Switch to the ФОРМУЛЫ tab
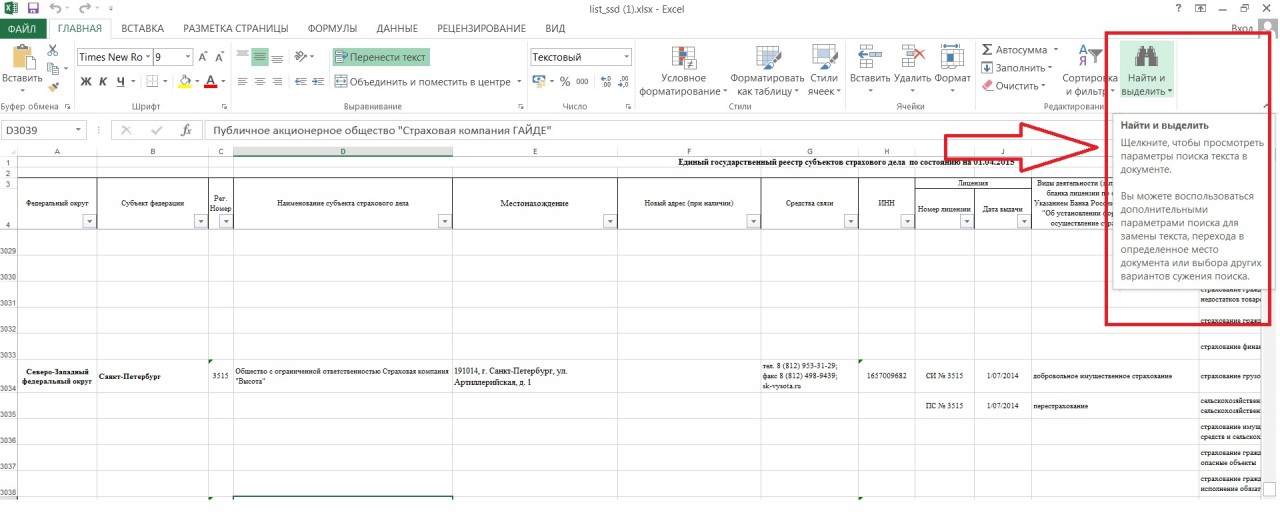This screenshot has height=531, width=1280. click(334, 28)
